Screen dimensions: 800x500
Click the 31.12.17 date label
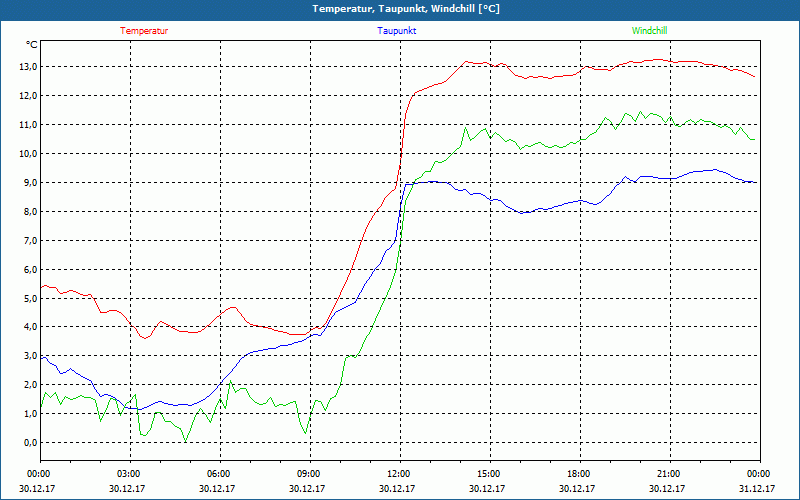pos(757,488)
